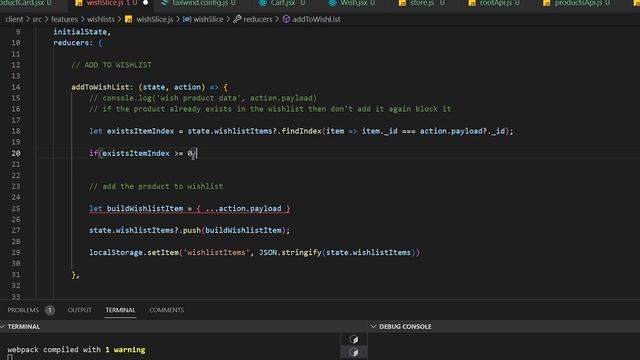This screenshot has height=360, width=640.
Task: Click the JS file icon on store.js tab
Action: click(402, 3)
